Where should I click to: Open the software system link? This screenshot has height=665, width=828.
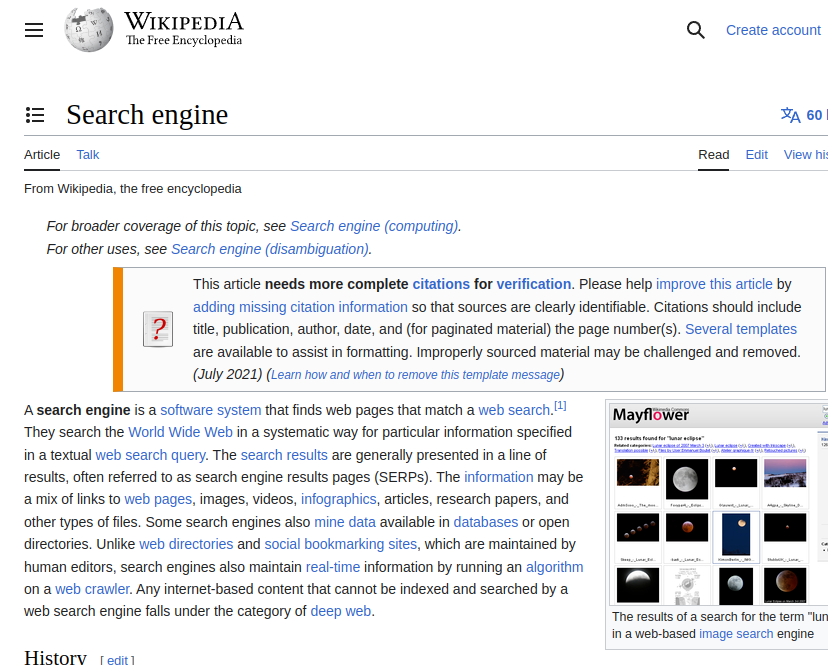tap(211, 410)
